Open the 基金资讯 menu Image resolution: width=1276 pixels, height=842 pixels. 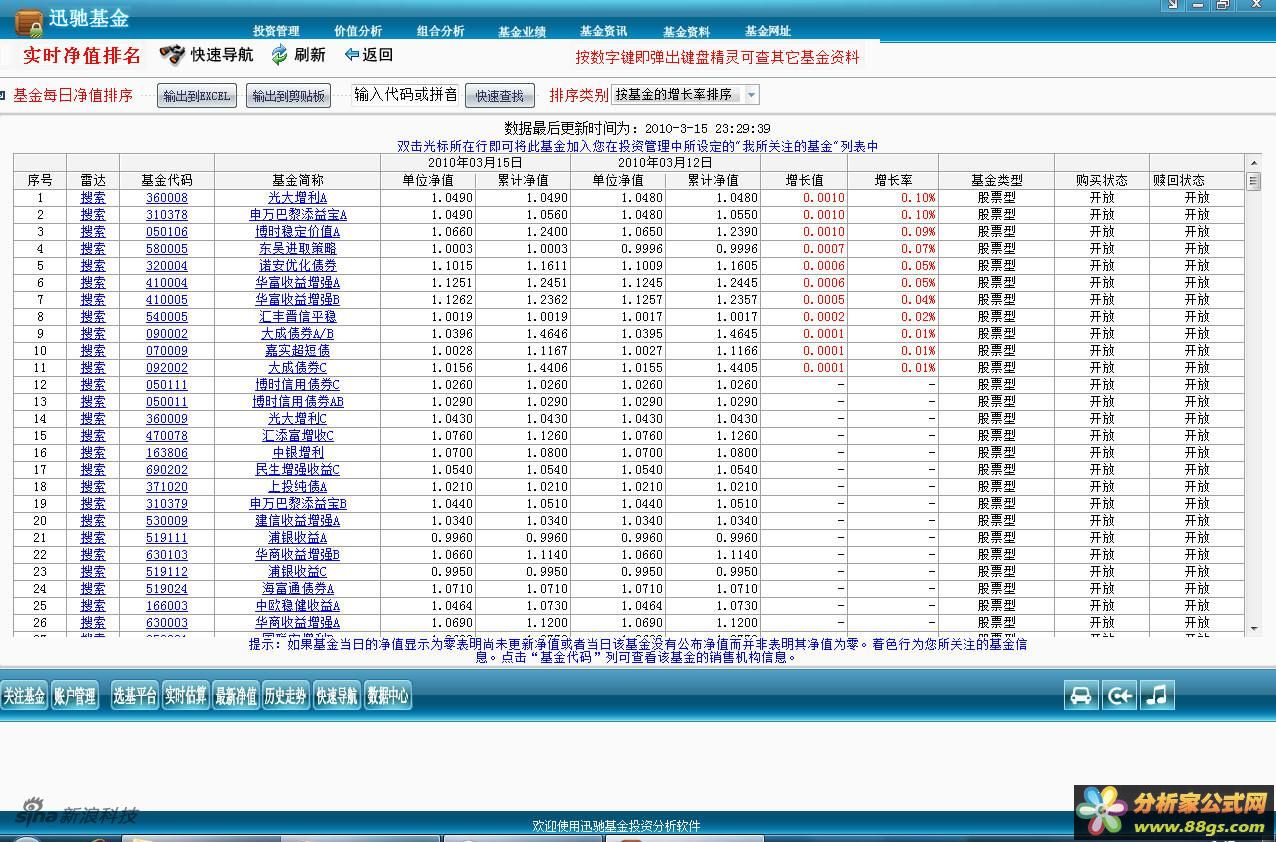604,31
